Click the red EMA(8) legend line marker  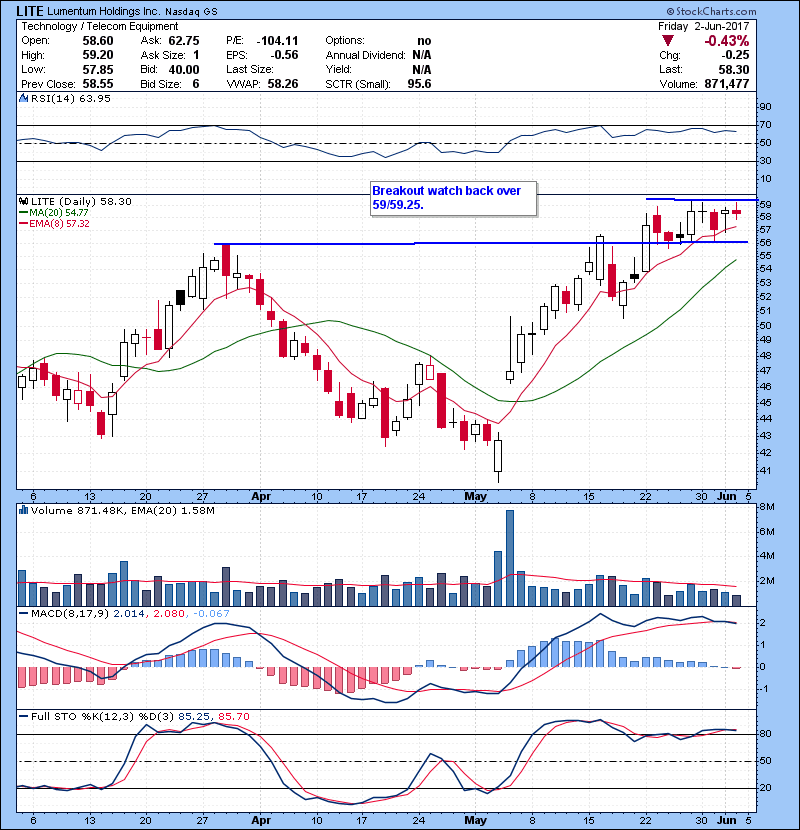tap(23, 223)
